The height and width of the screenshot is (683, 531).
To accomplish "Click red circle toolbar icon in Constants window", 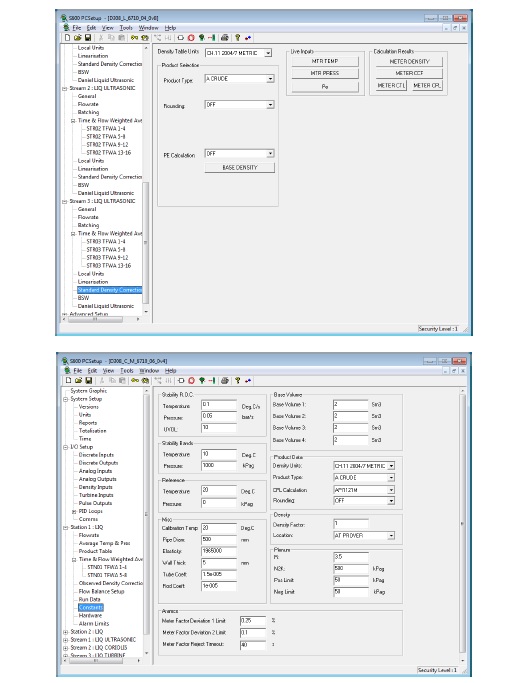I will [x=191, y=381].
